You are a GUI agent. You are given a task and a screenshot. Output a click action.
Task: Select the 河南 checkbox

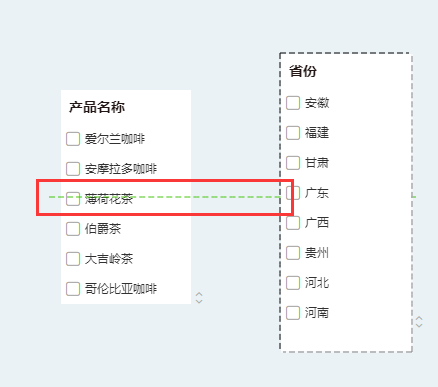pos(293,313)
